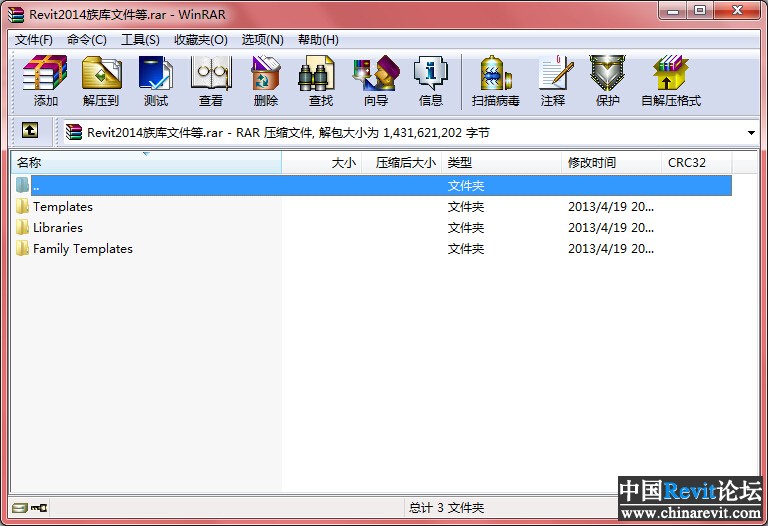The image size is (768, 526).
Task: Sort by the 压缩后大小 column header
Action: pos(402,163)
